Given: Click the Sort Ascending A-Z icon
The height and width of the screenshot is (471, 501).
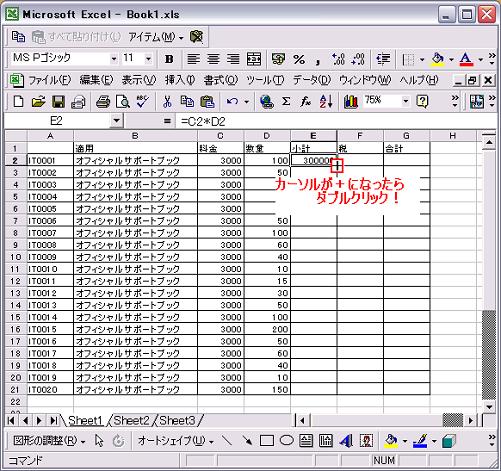Looking at the screenshot, I should (326, 101).
